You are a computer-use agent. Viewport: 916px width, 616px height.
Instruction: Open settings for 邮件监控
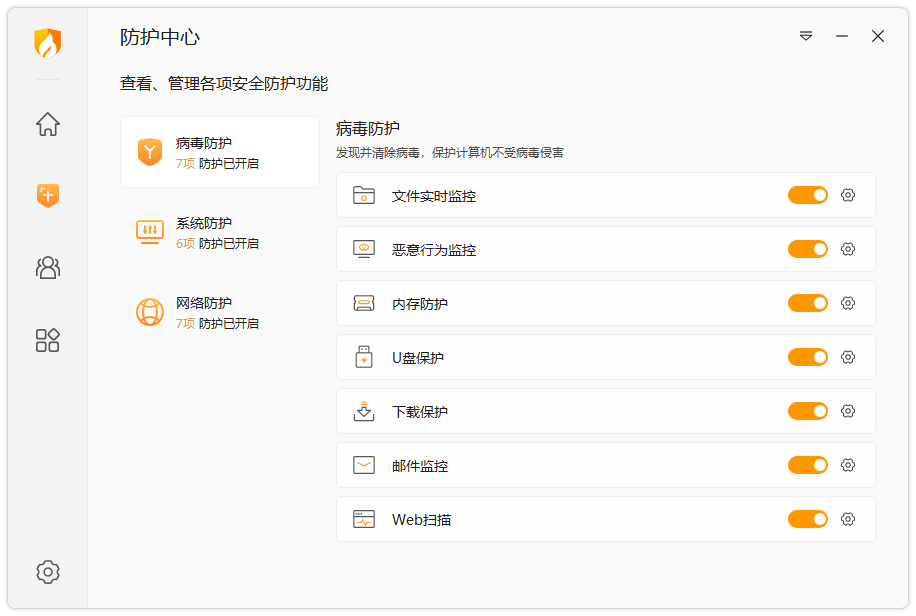848,465
